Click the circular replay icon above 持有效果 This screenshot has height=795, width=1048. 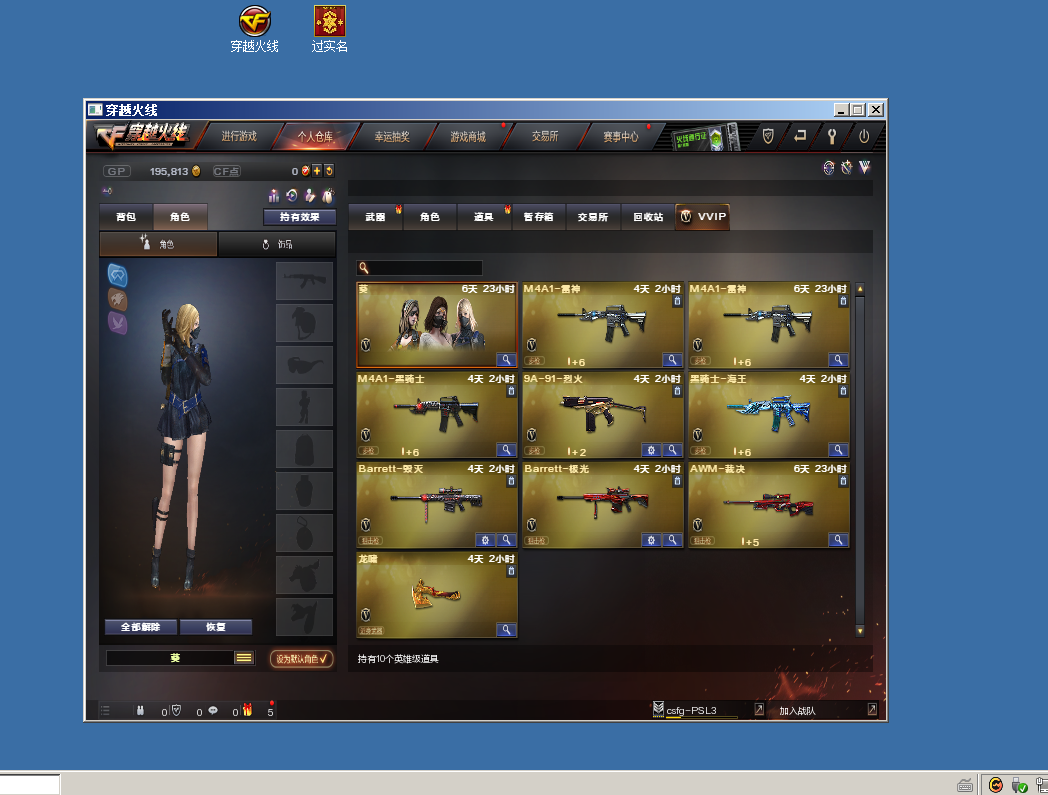[x=292, y=196]
